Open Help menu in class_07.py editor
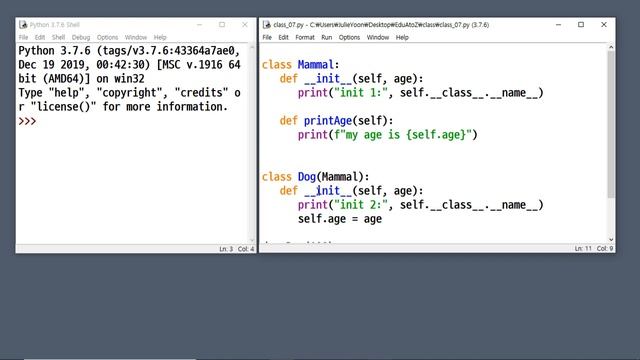 (x=402, y=37)
